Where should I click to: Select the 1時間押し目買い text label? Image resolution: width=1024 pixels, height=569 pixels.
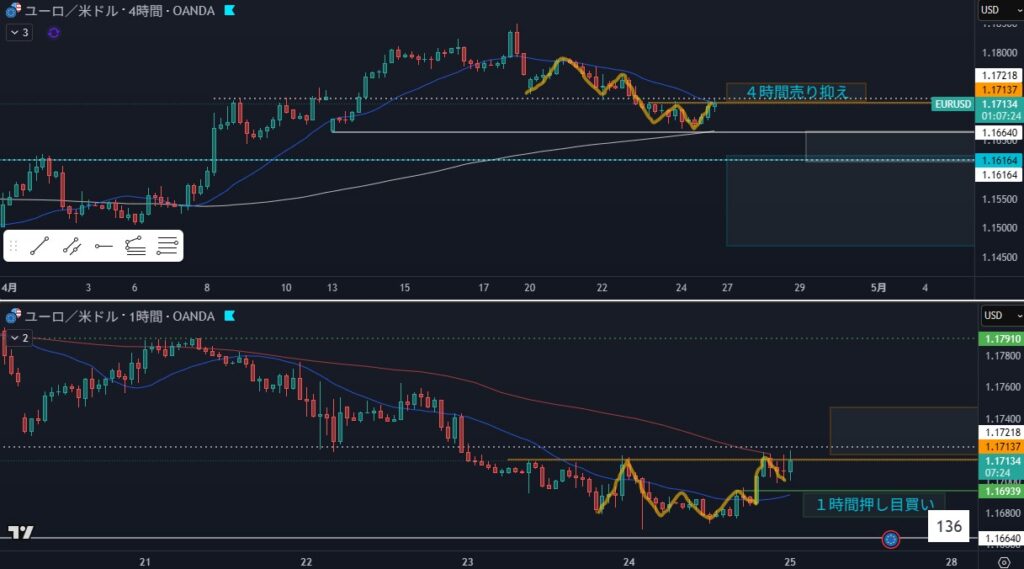[873, 504]
